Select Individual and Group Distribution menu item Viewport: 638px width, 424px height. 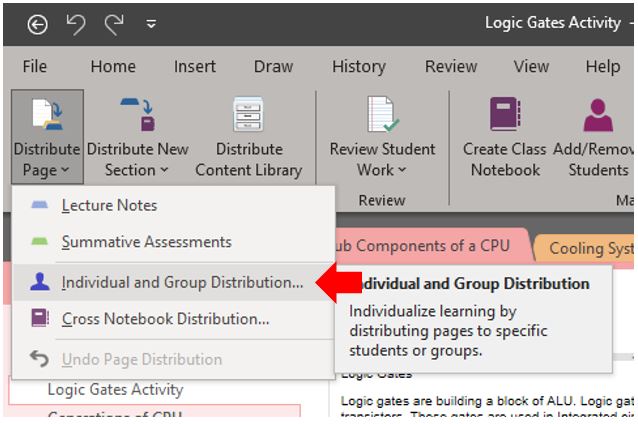coord(173,282)
